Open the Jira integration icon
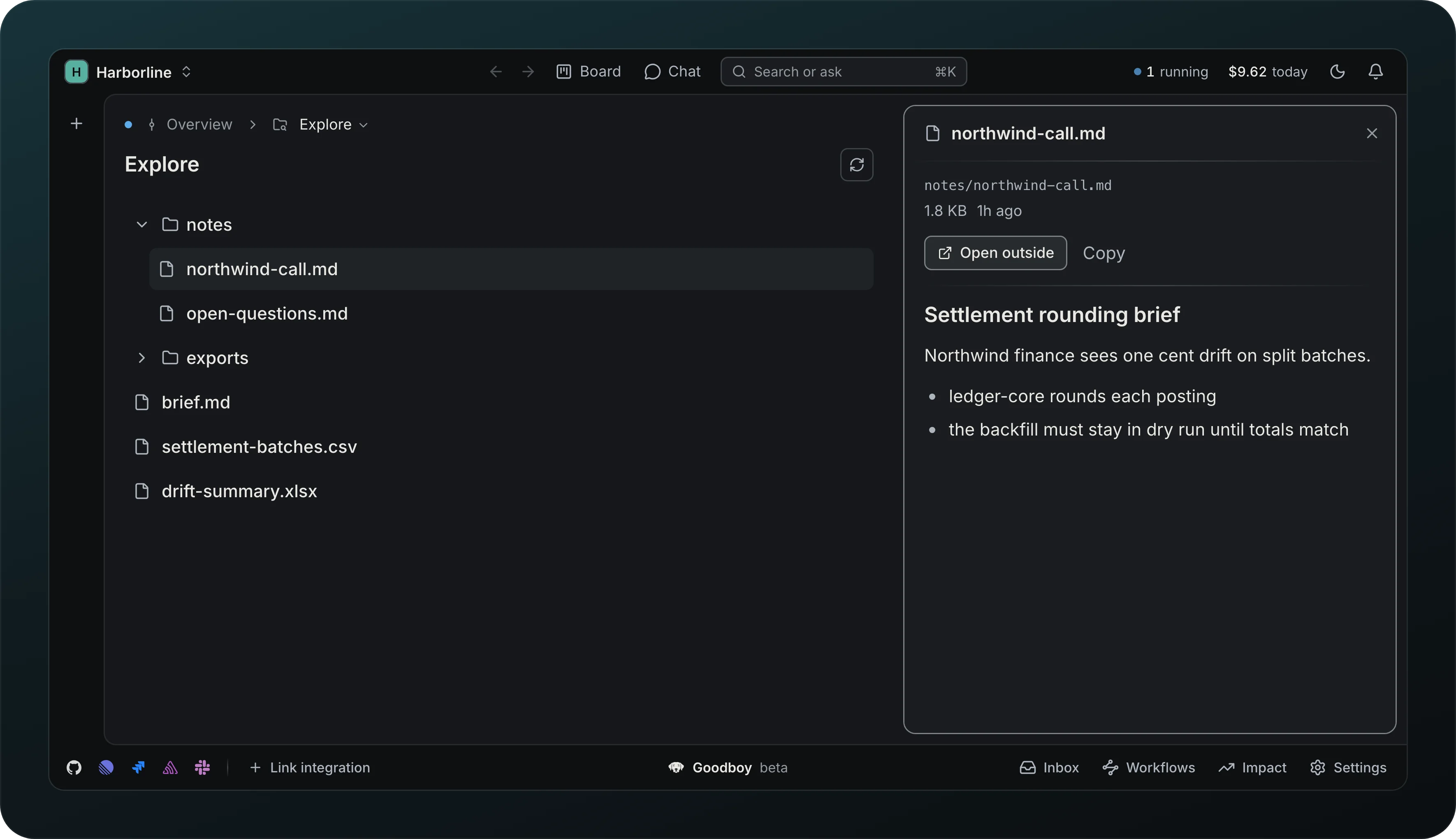Image resolution: width=1456 pixels, height=839 pixels. tap(138, 767)
